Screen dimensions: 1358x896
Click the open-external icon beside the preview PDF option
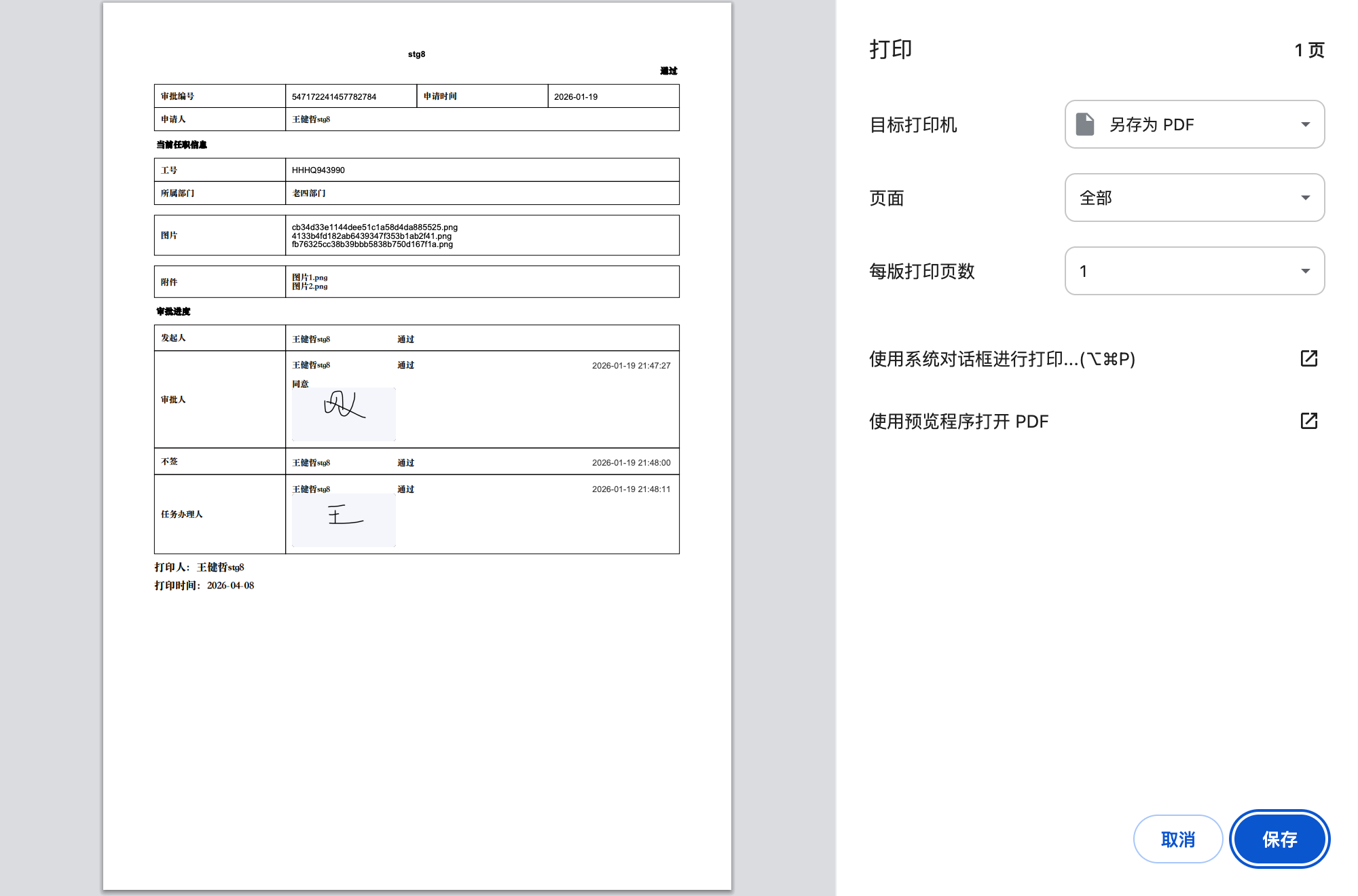coord(1308,421)
